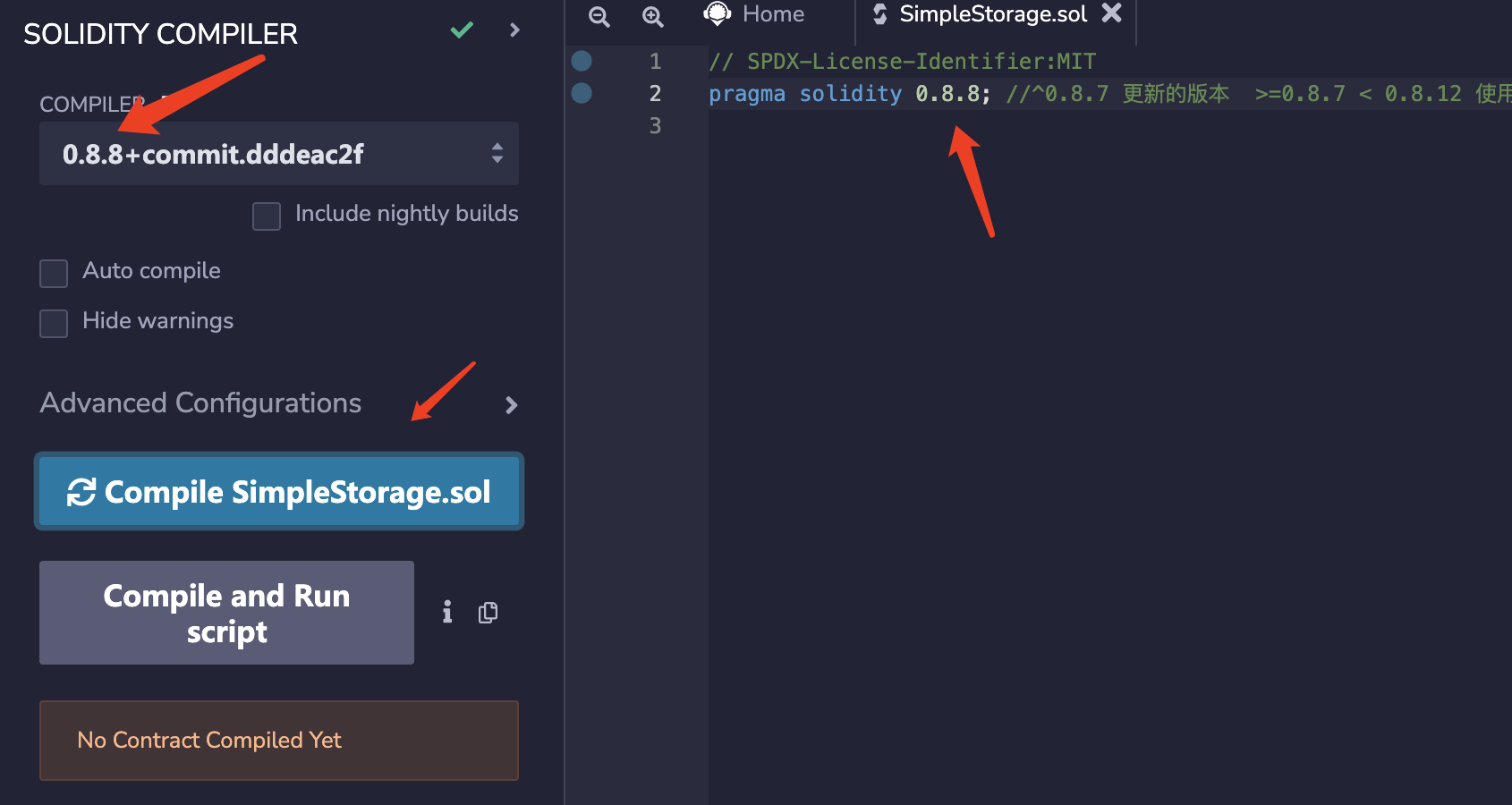
Task: Enable the Auto compile checkbox
Action: (x=54, y=274)
